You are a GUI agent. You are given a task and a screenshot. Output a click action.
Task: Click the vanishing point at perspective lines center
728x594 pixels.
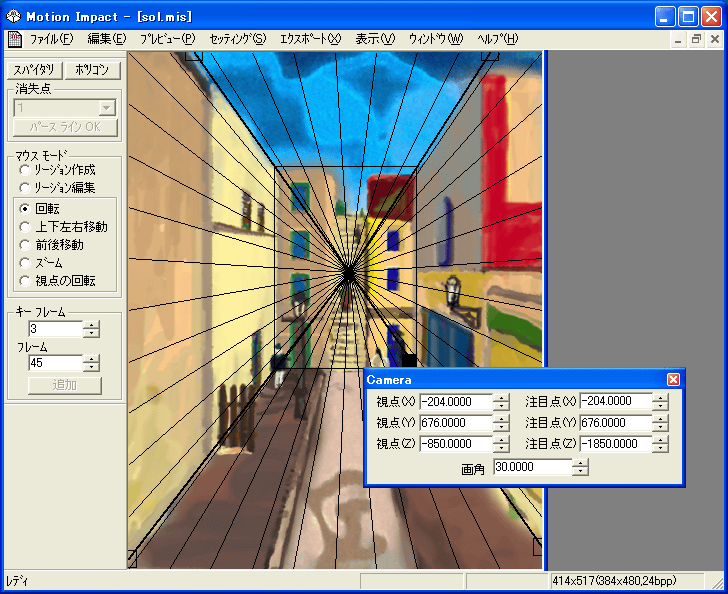click(349, 274)
